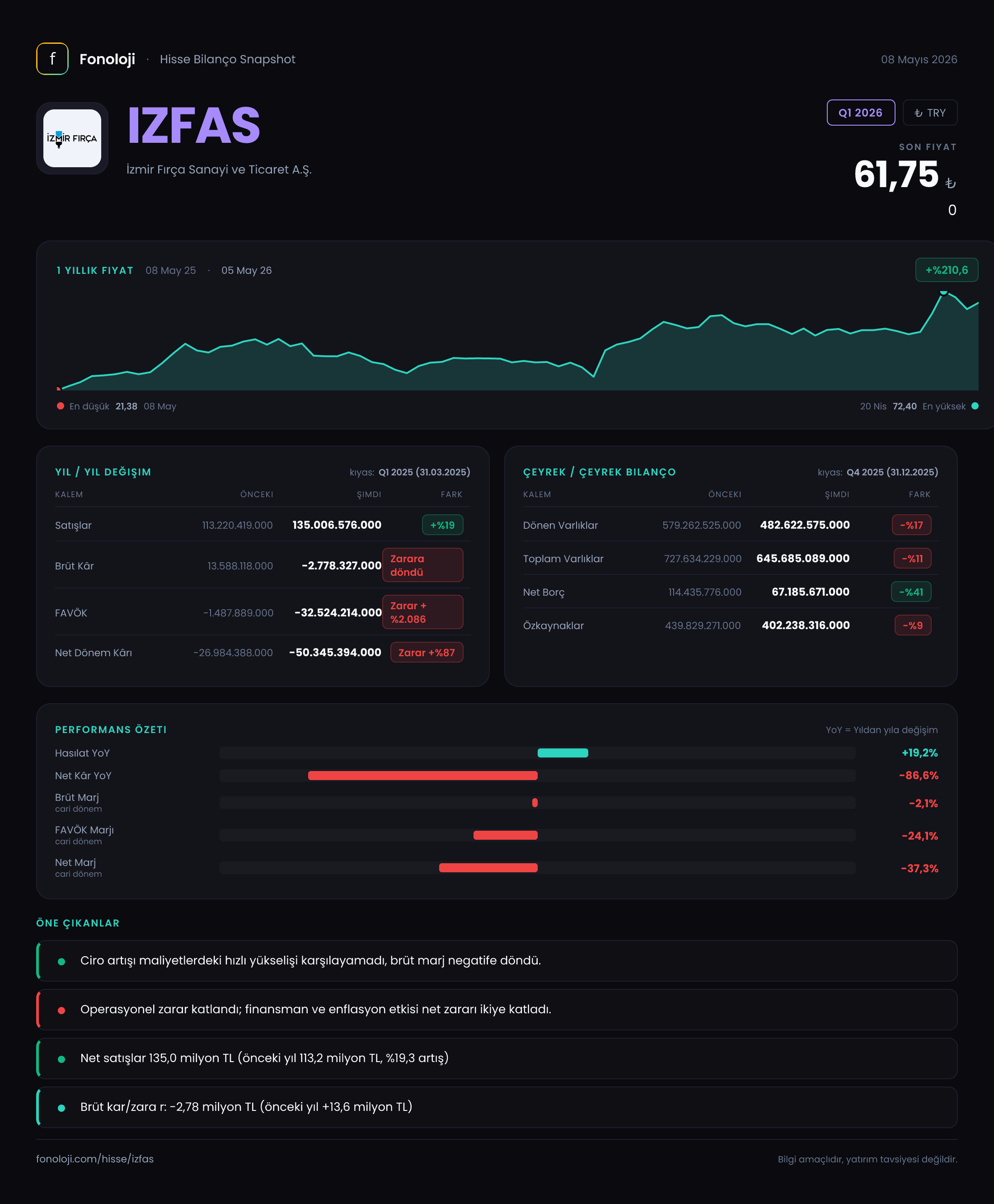Click the 'Zarar +%87' Net Dönem Kârı badge
This screenshot has height=1204, width=994.
427,653
